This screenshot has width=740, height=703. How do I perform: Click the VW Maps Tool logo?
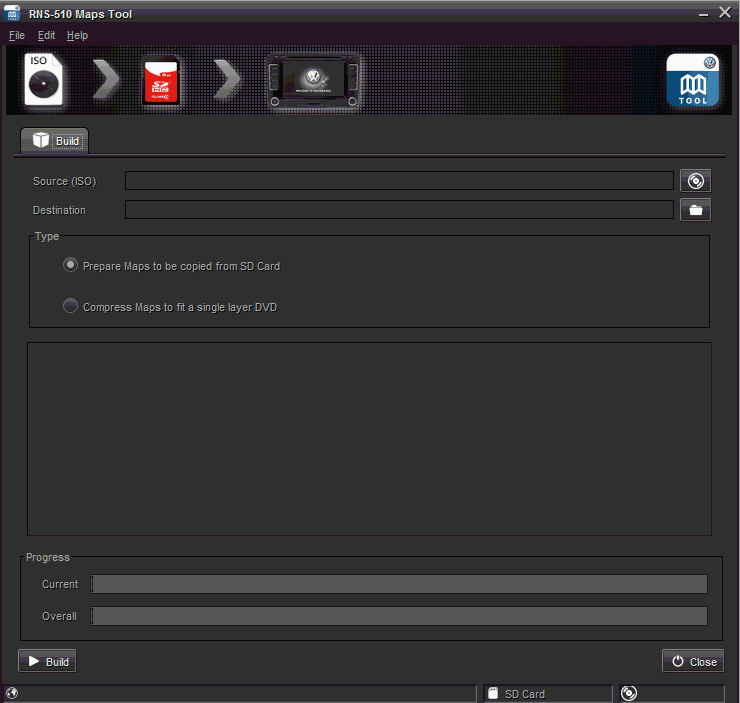point(693,81)
